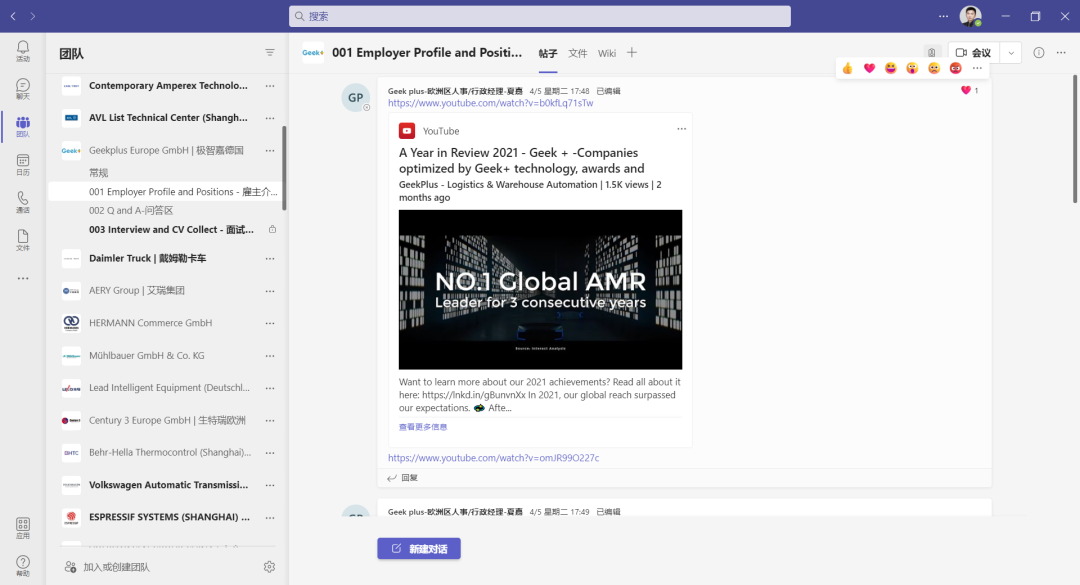This screenshot has width=1080, height=585.
Task: Click the teams list scrollbar
Action: coord(284,168)
